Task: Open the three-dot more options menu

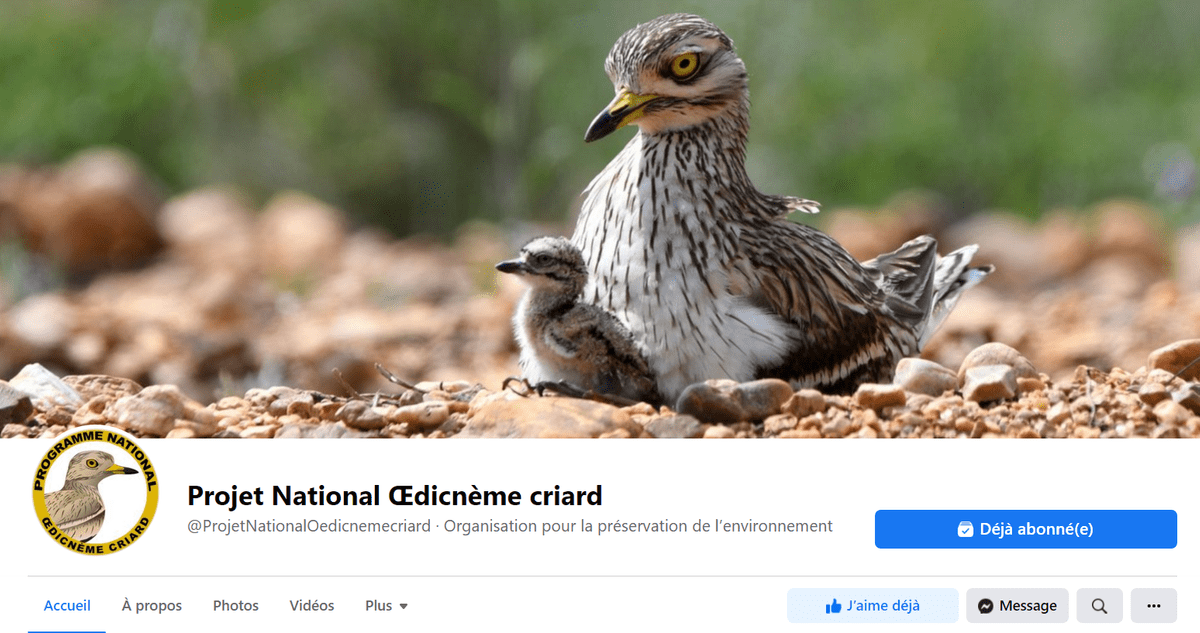Action: click(x=1154, y=606)
